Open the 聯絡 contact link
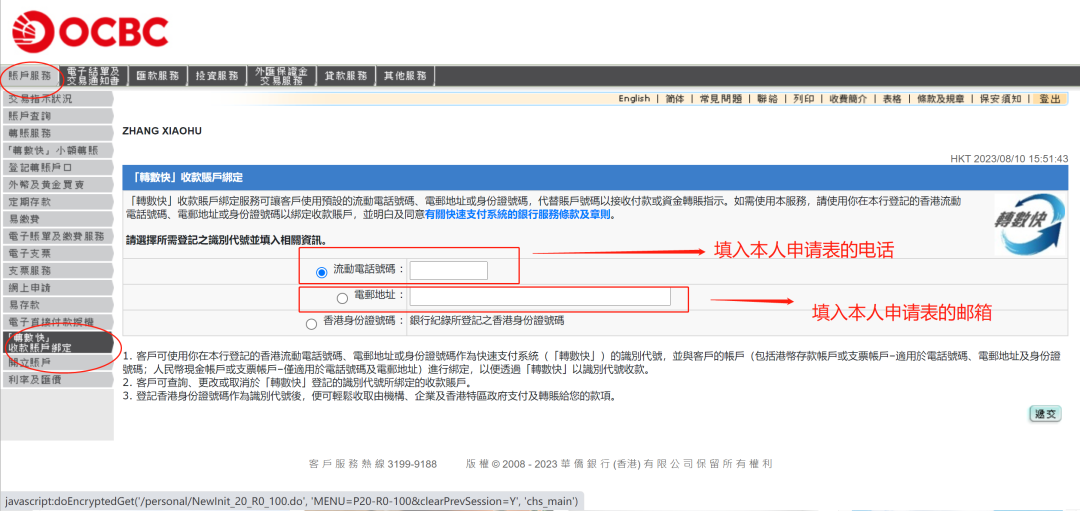 tap(767, 98)
